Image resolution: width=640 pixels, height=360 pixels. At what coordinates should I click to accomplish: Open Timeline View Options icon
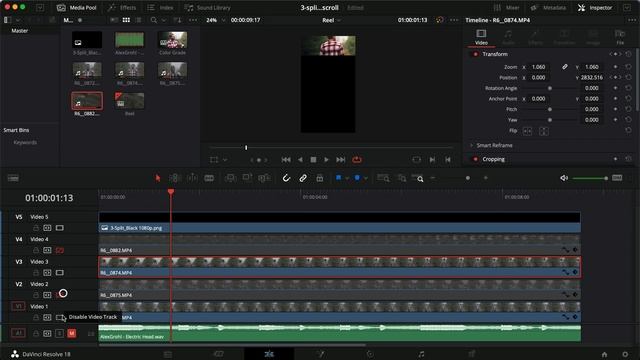click(x=13, y=178)
